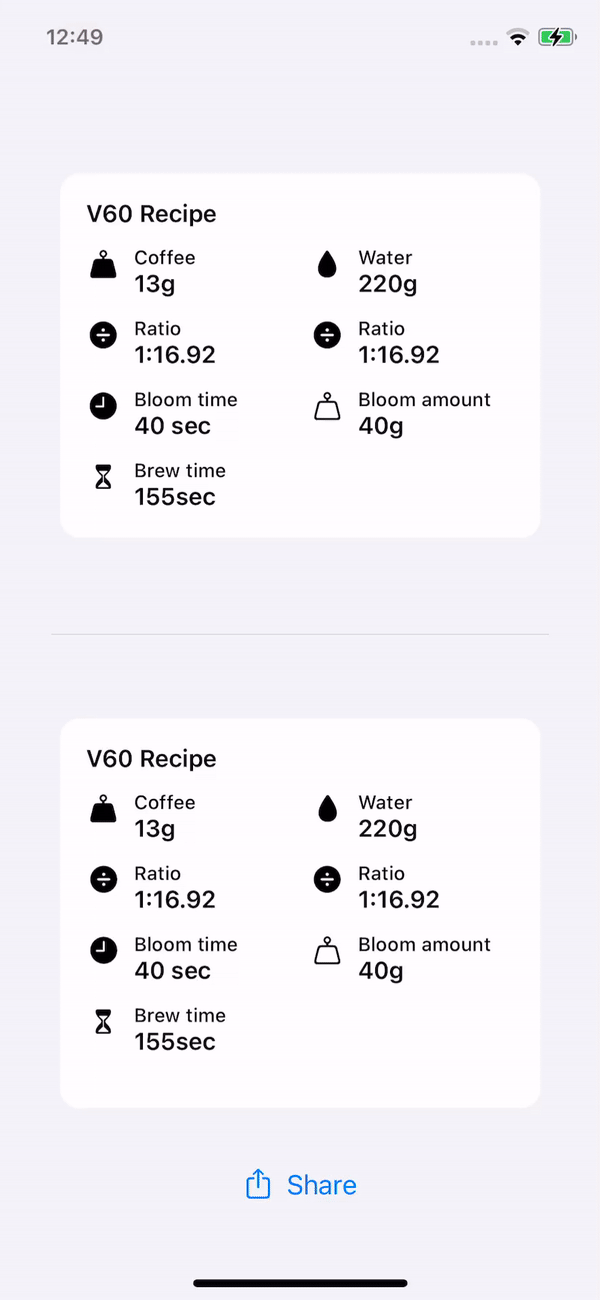
Task: Click the coffee scale icon in bottom card
Action: (x=103, y=811)
